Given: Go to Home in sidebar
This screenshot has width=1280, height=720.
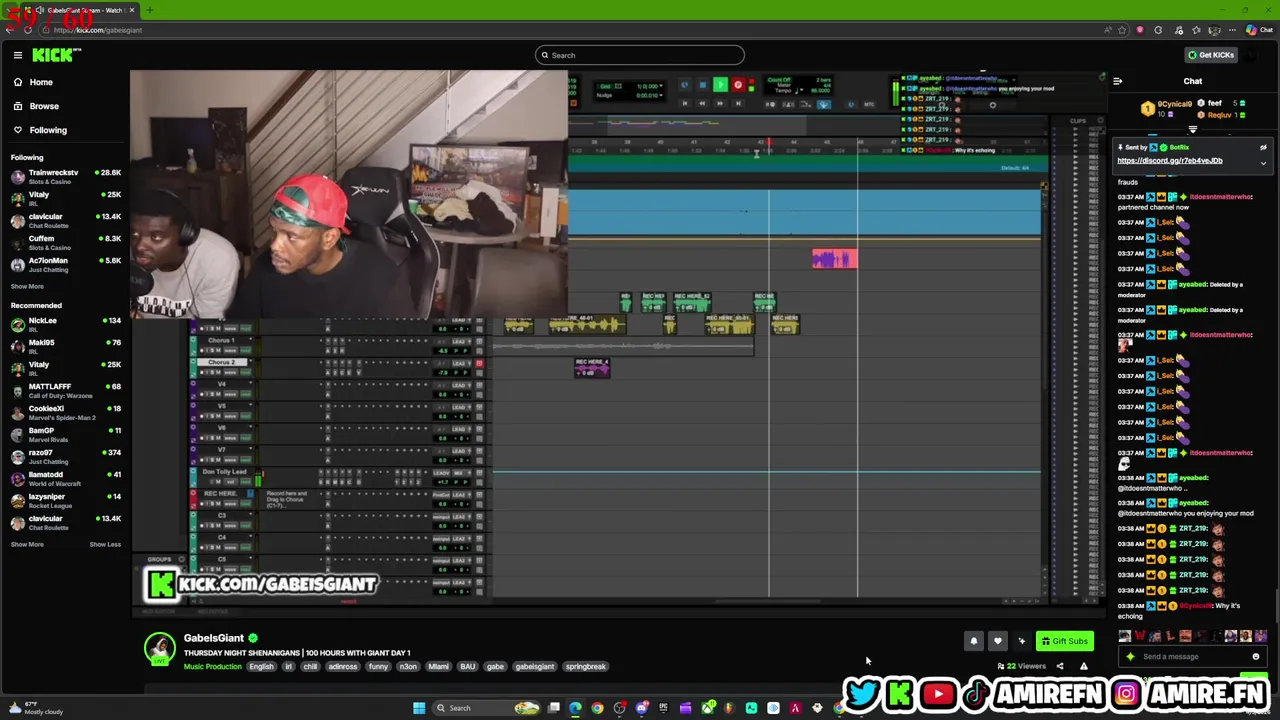Looking at the screenshot, I should [41, 82].
